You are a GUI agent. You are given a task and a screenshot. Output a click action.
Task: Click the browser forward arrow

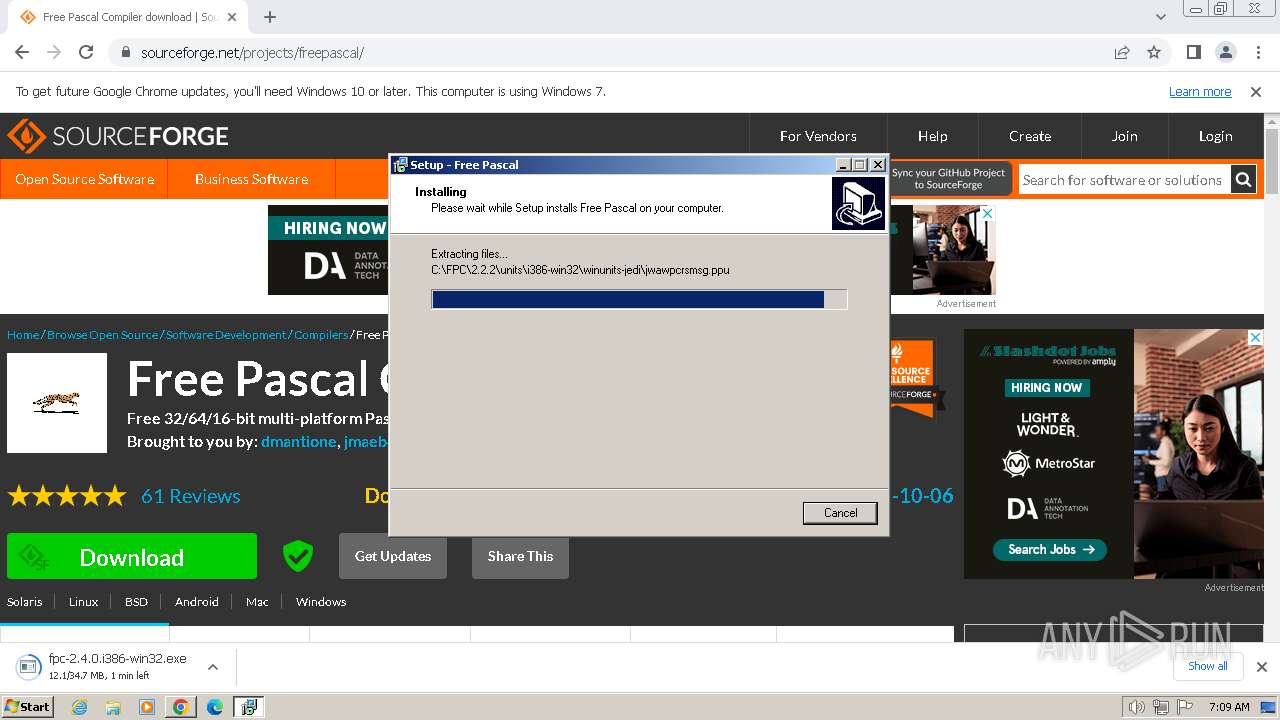coord(54,52)
